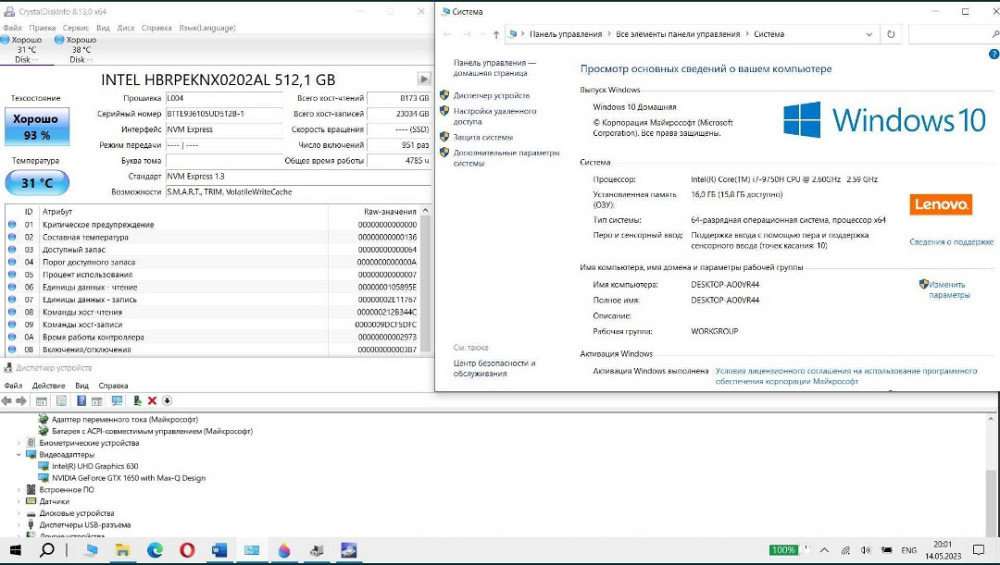Open the Язык(Language) menu in CrystalDiskInfo
The width and height of the screenshot is (1000, 565).
207,27
